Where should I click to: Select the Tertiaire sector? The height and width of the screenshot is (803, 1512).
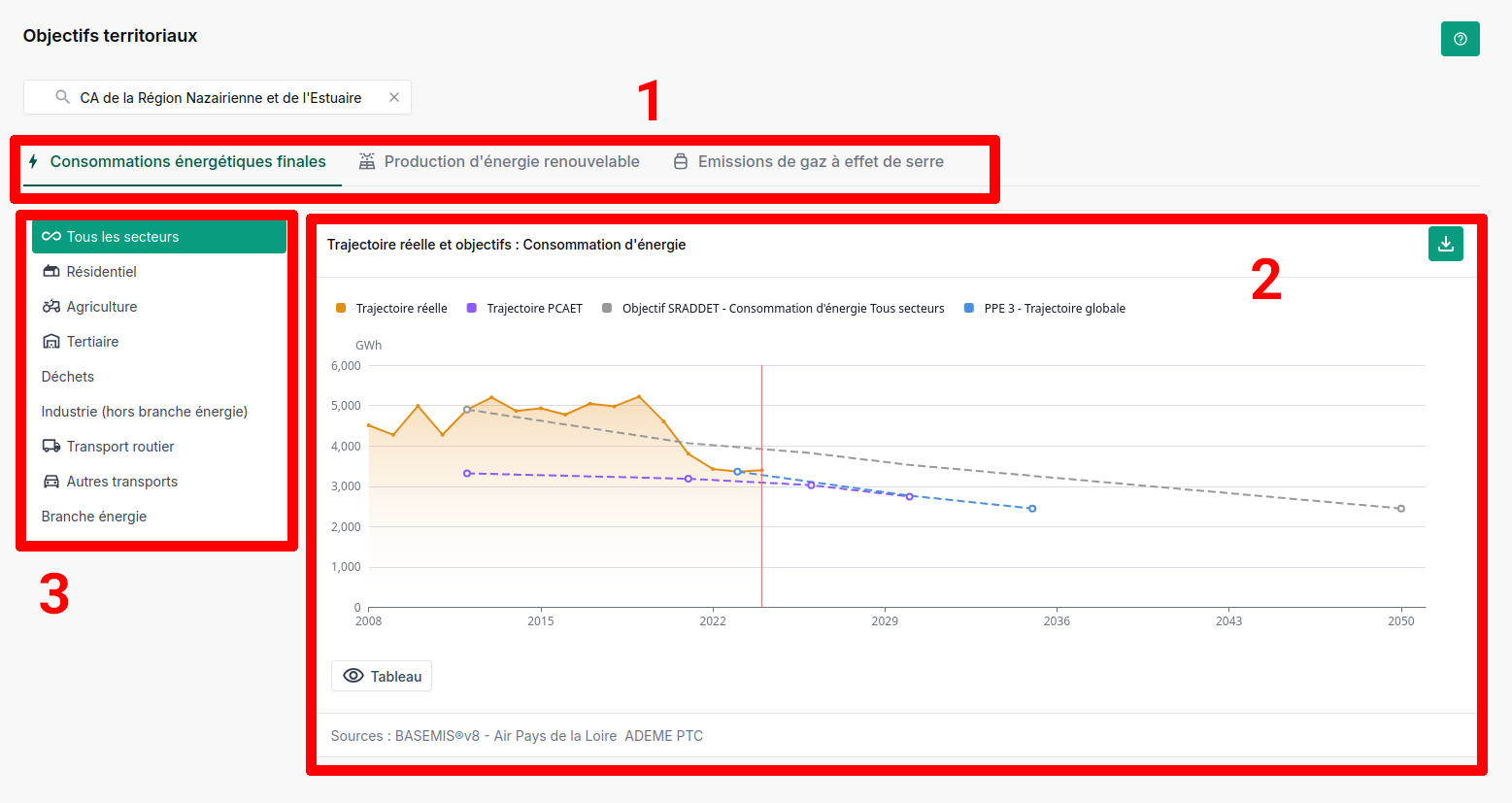click(159, 341)
